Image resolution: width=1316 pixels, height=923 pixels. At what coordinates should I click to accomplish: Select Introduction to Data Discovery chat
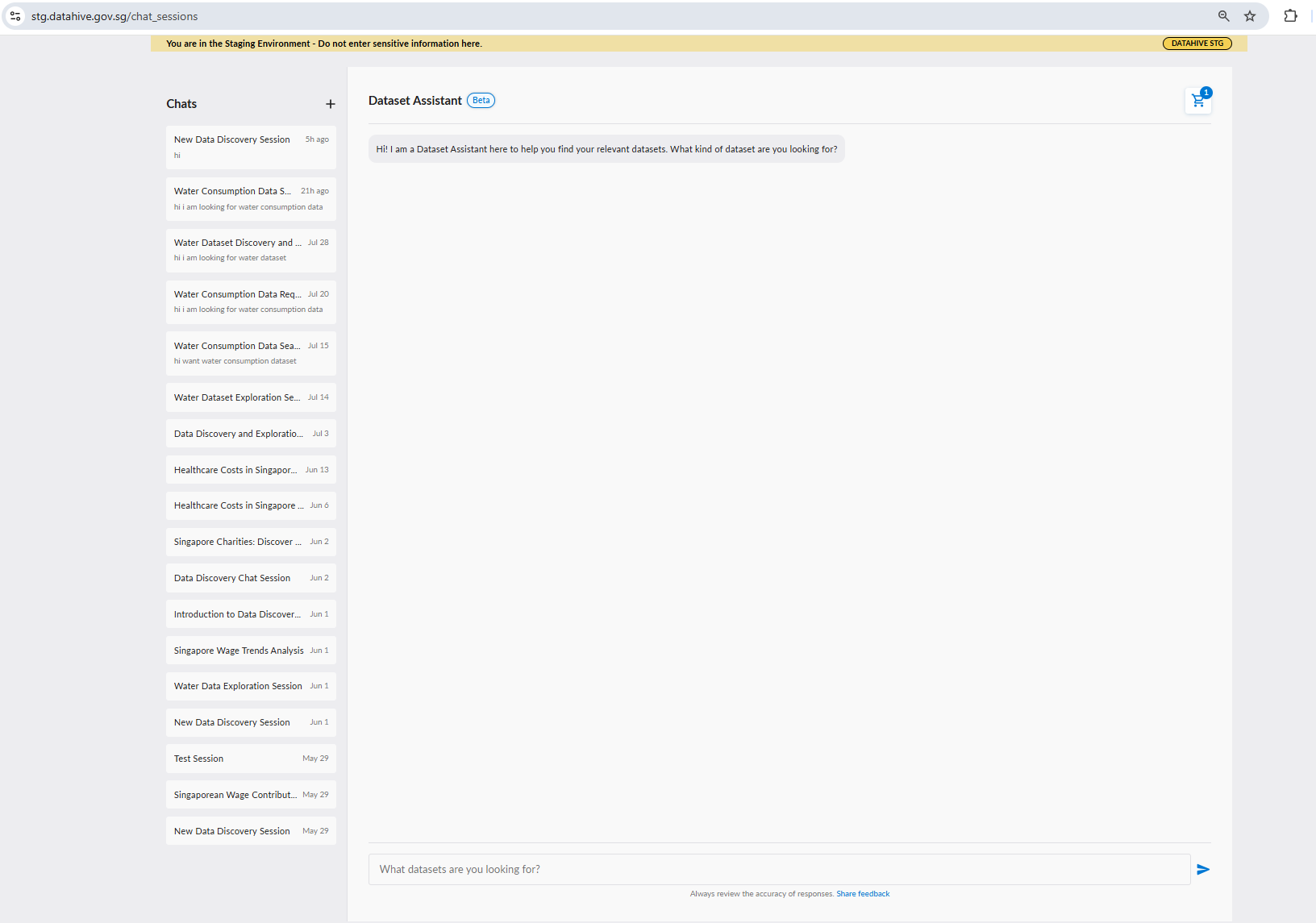[x=251, y=614]
